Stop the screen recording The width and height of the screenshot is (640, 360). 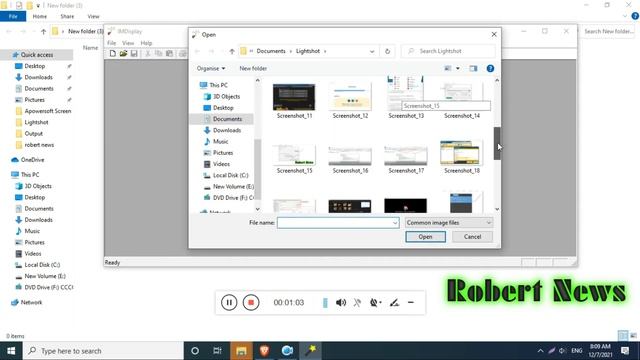251,302
